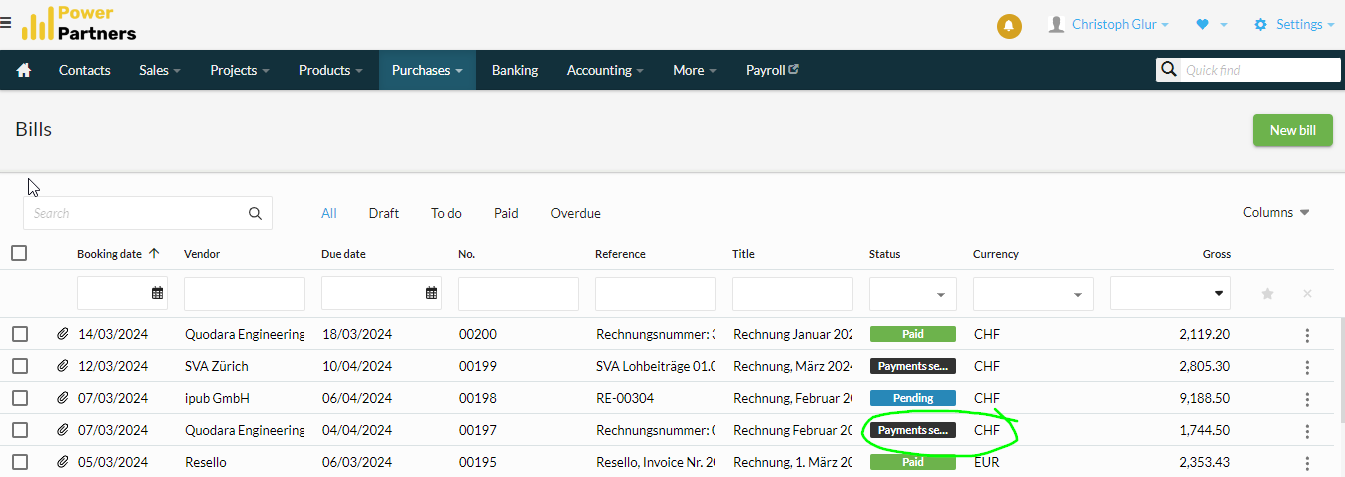Screen dimensions: 1345x477
Task: Open three-dot menu for bill 00197
Action: click(x=1307, y=431)
